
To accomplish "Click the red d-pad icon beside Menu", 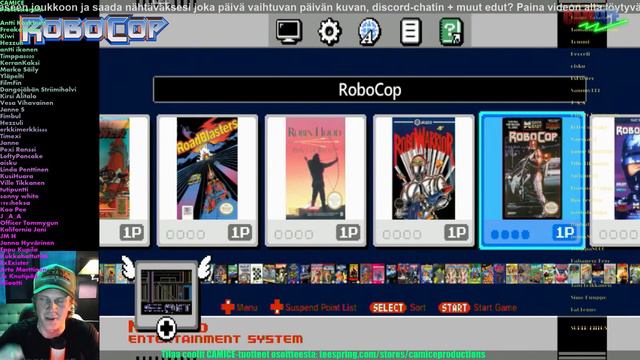I will (x=227, y=307).
